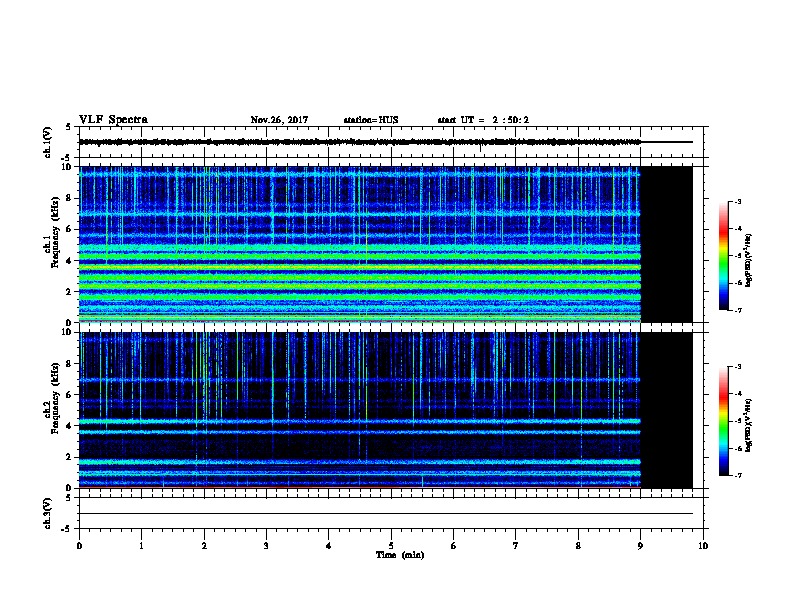Click the ch.1 spectrogram color bar
Image resolution: width=792 pixels, height=612 pixels.
click(x=723, y=256)
